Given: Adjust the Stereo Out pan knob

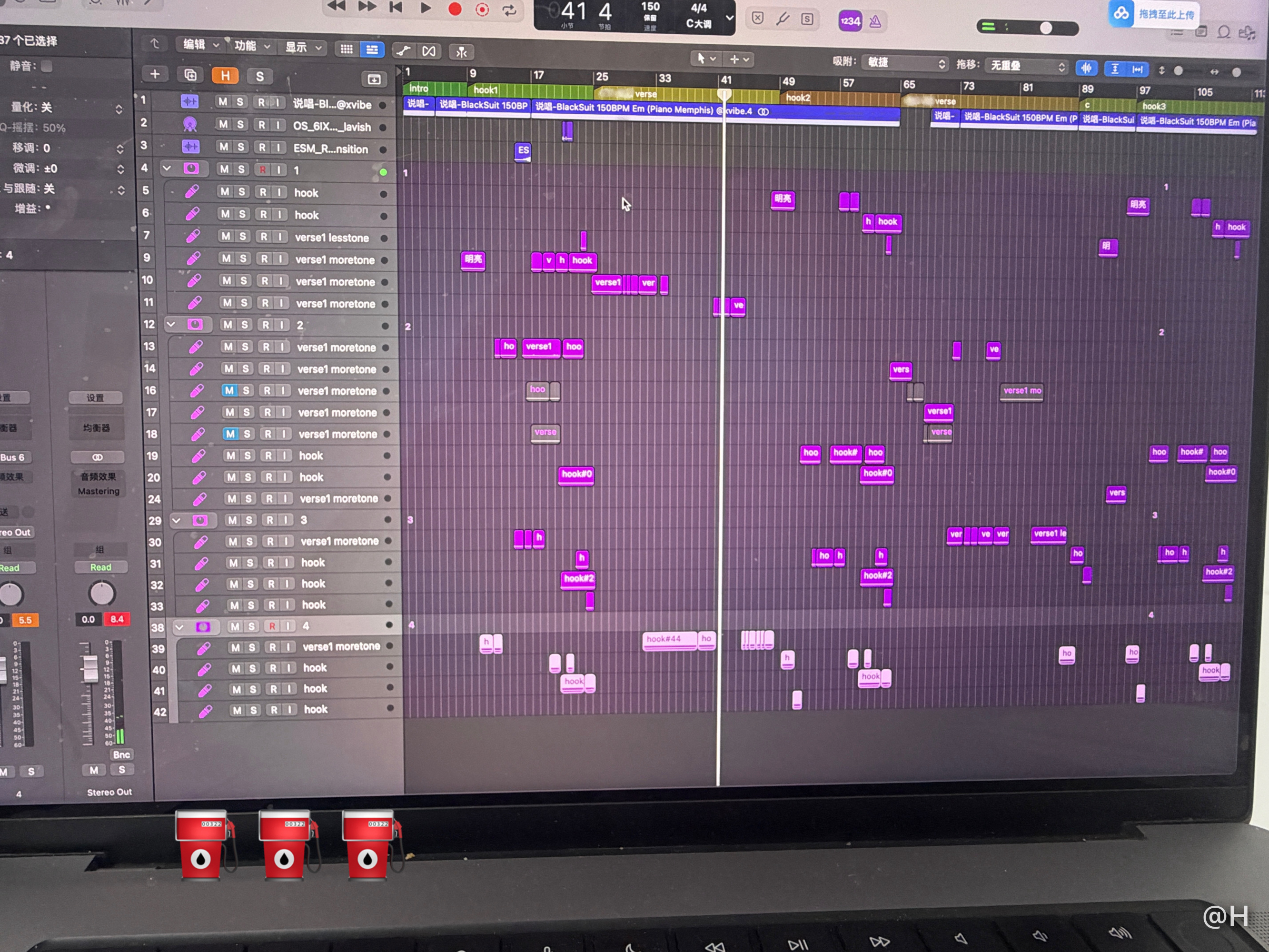Looking at the screenshot, I should pyautogui.click(x=102, y=594).
